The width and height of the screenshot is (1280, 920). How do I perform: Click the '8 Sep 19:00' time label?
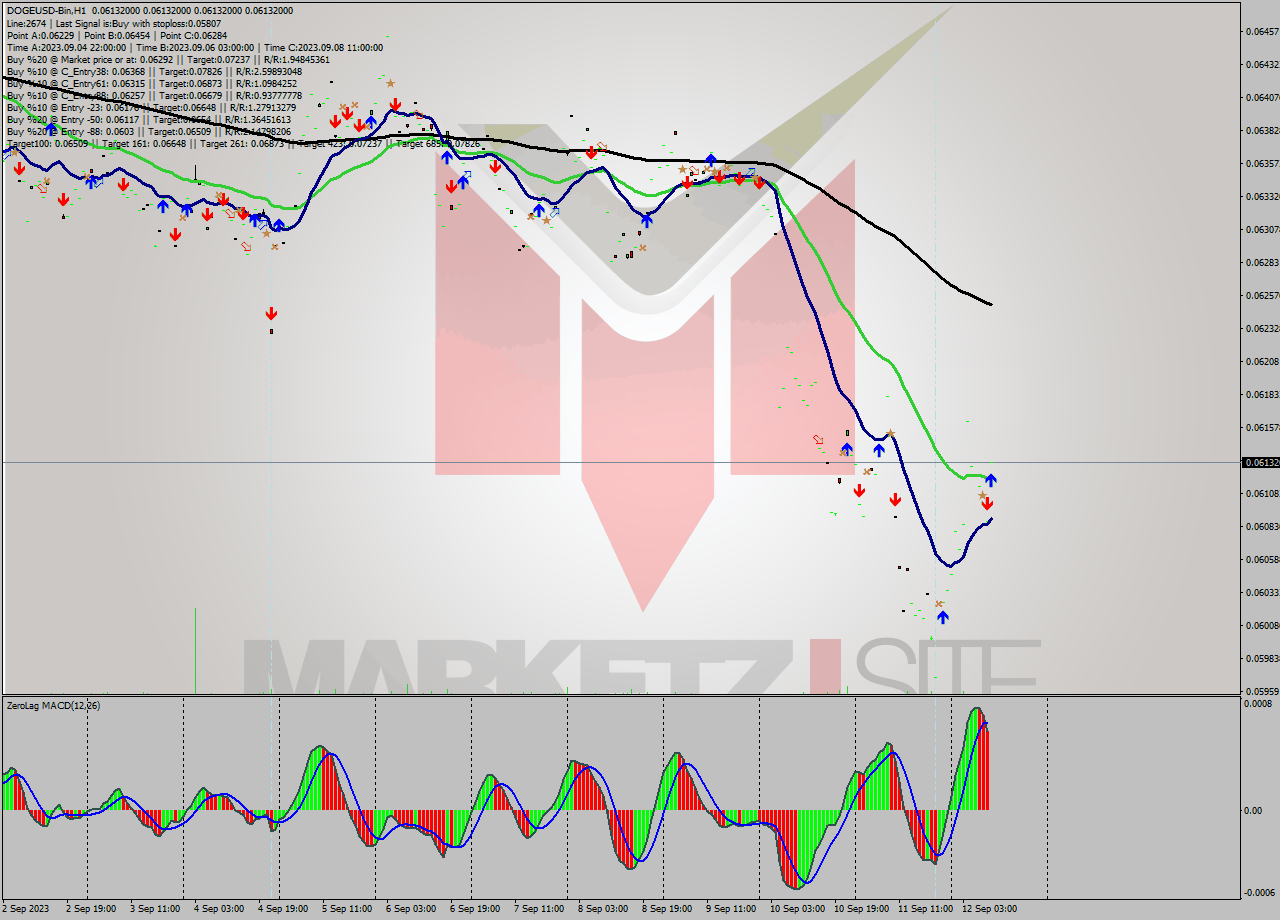point(667,908)
